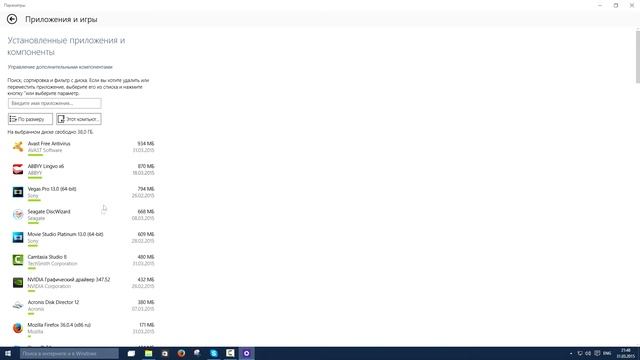
Task: Select the Camtasia Studio 8 entry name
Action: [x=47, y=257]
